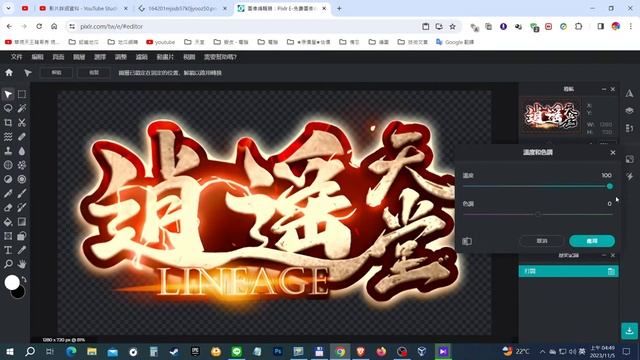Select the Clone stamp tool
The width and height of the screenshot is (640, 360).
[x=8, y=151]
